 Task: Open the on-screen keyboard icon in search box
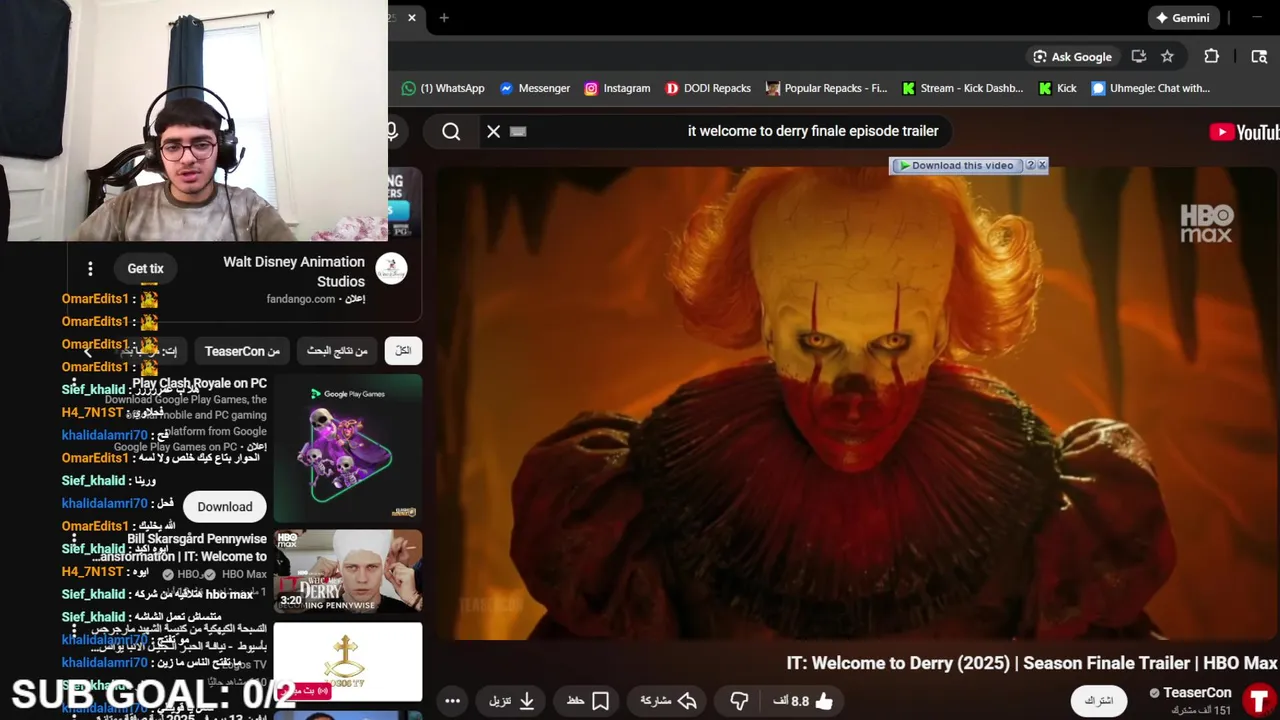(518, 131)
